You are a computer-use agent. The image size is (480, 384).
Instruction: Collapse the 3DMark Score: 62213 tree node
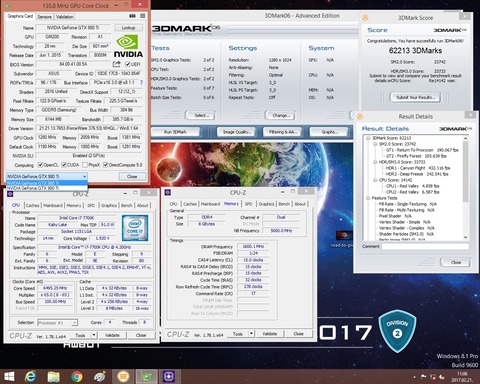click(368, 138)
